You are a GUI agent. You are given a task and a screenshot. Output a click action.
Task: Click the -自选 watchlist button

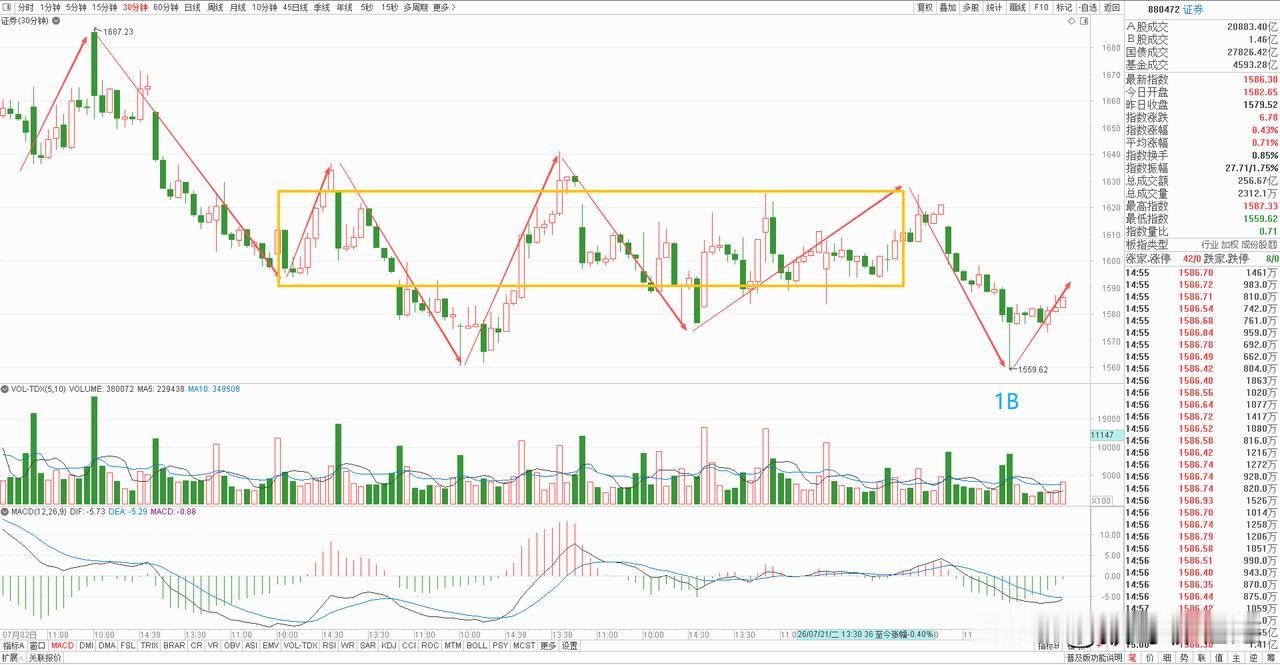pyautogui.click(x=1088, y=7)
